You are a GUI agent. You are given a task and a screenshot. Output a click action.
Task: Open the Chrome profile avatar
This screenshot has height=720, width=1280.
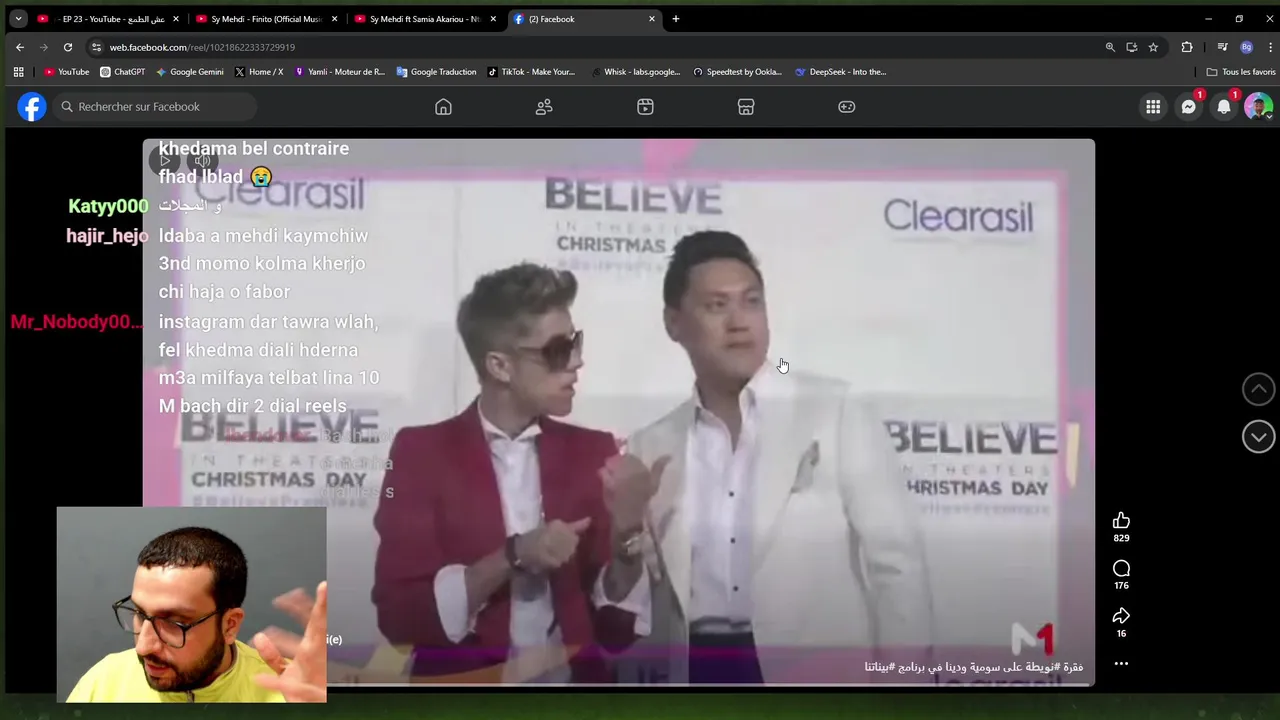[x=1246, y=47]
